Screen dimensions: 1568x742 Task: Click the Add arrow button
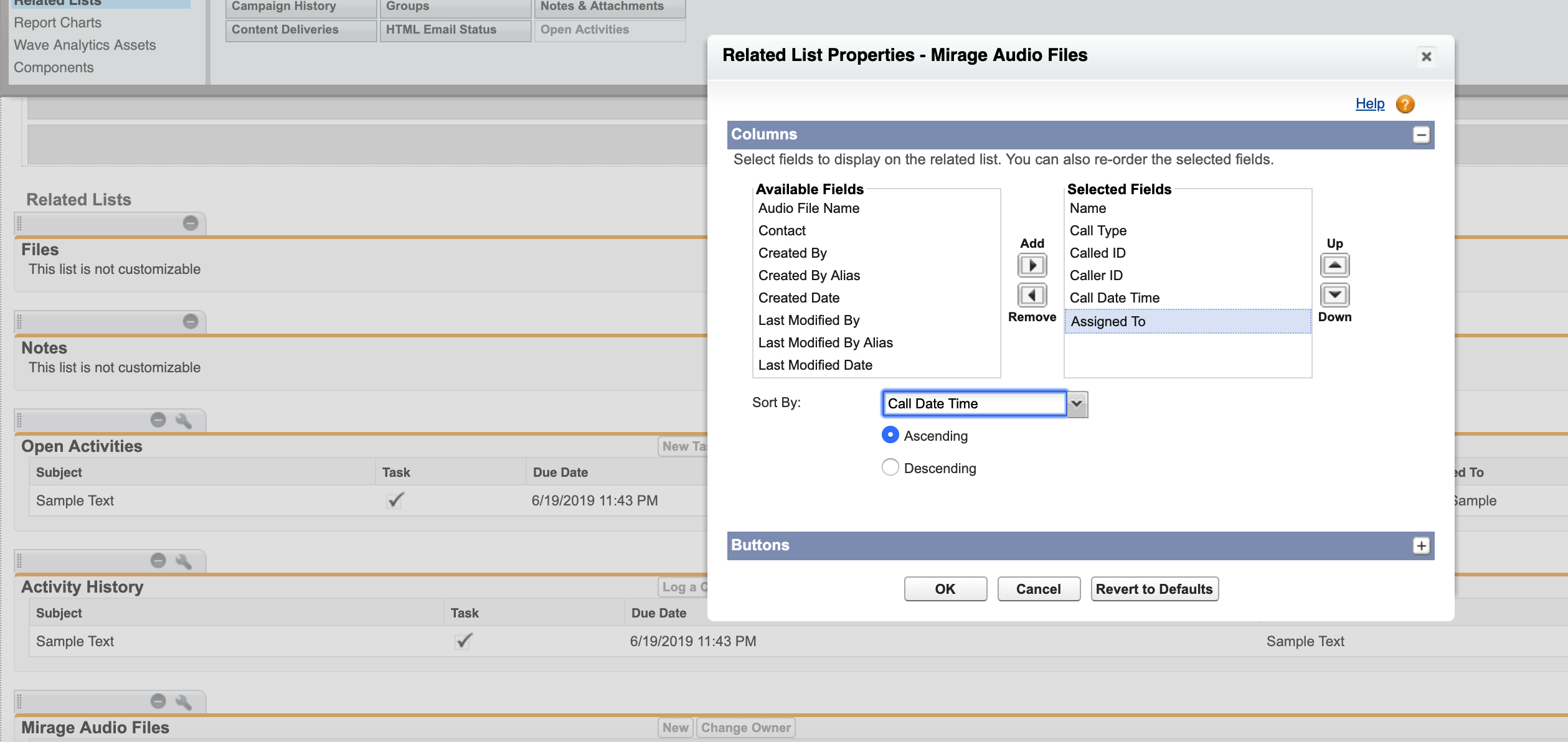[1032, 266]
